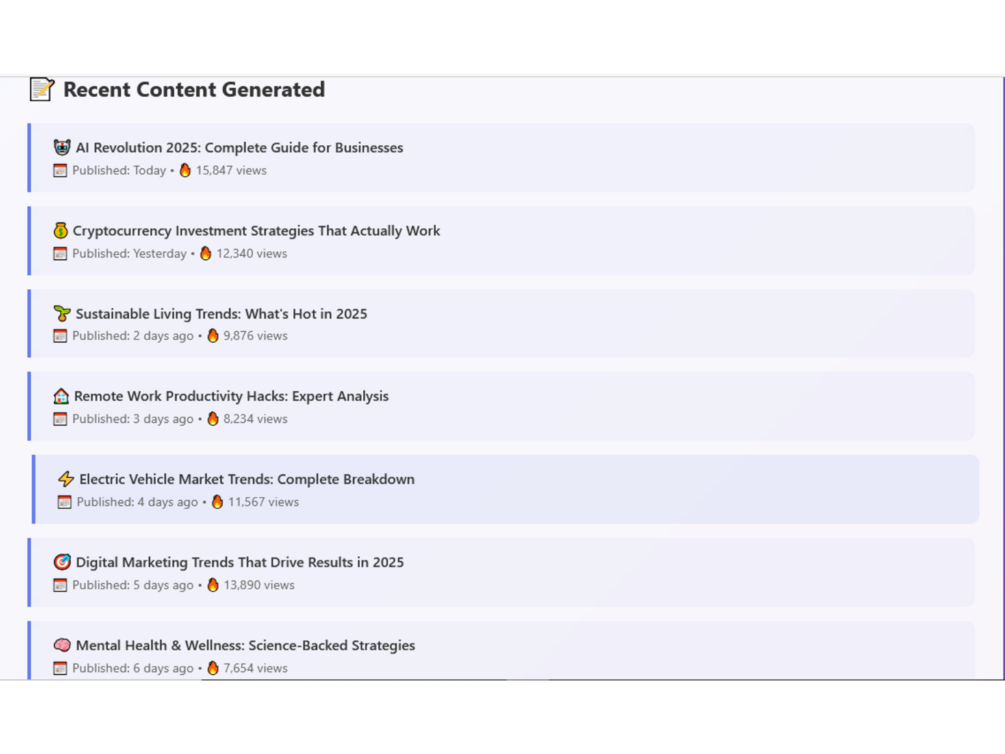Image resolution: width=1005 pixels, height=754 pixels.
Task: Click the lightning bolt icon for Electric Vehicle
Action: tap(66, 480)
